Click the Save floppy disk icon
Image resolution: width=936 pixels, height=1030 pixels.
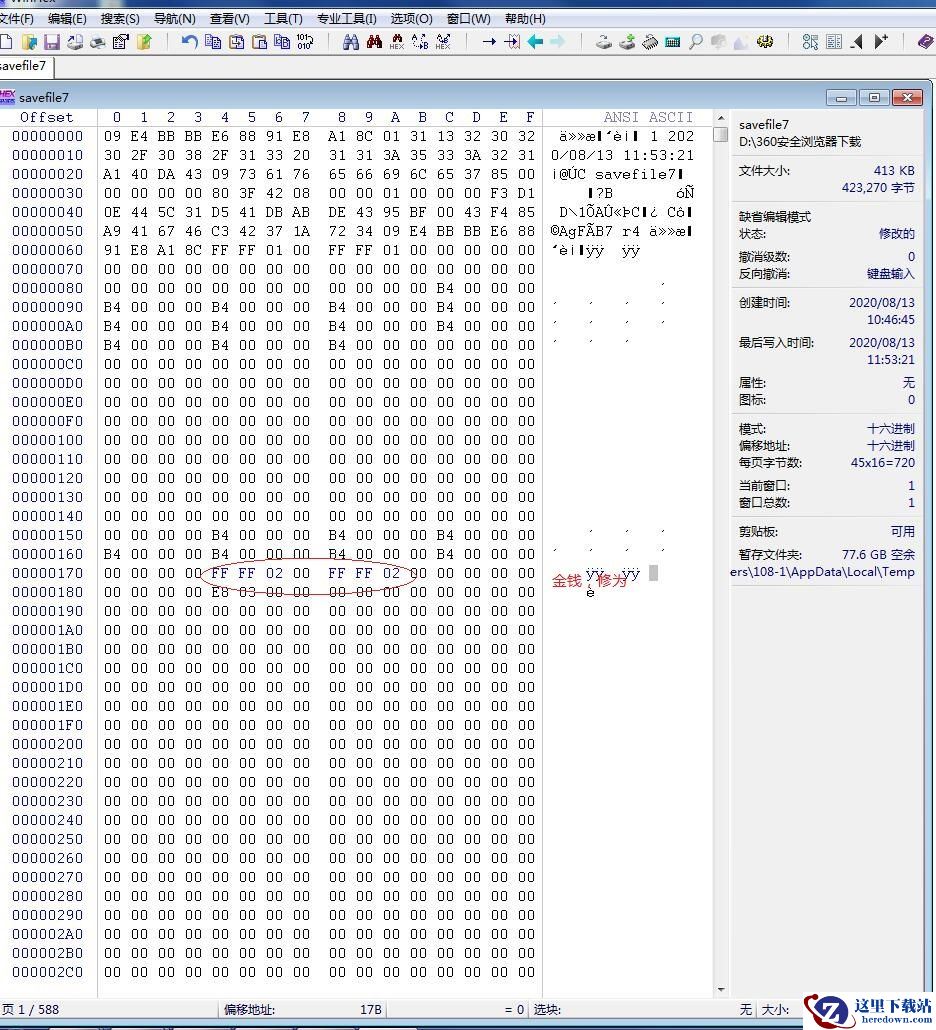click(52, 42)
